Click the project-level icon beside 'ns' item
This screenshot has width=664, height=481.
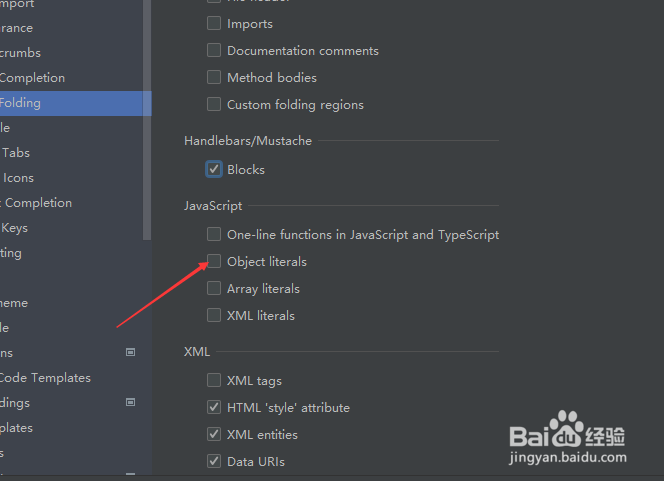click(x=130, y=352)
